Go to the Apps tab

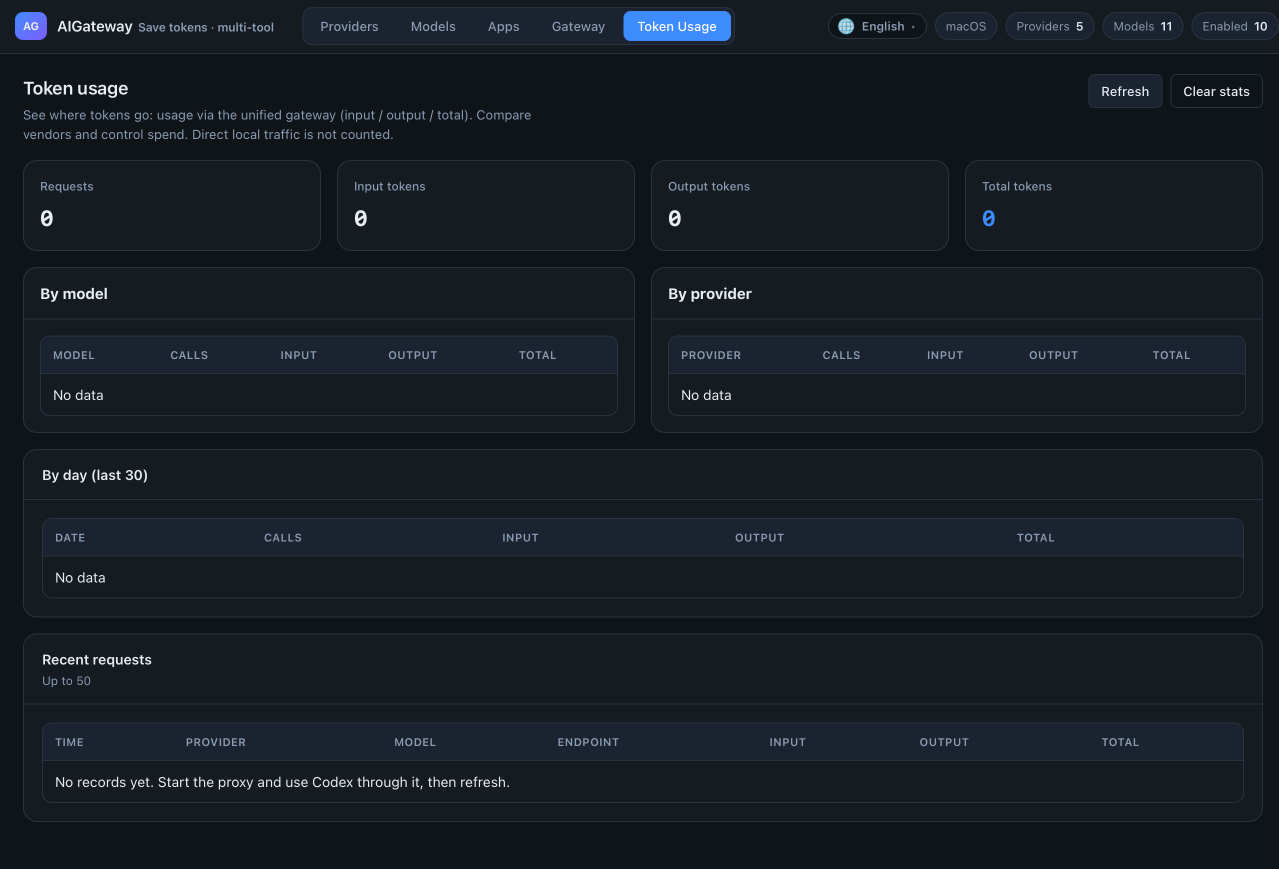pos(503,26)
